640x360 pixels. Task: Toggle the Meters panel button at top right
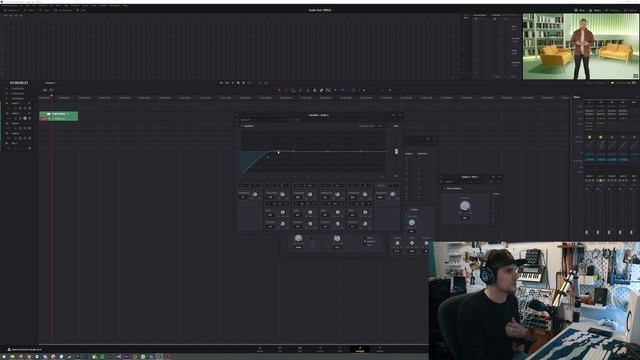tap(595, 10)
